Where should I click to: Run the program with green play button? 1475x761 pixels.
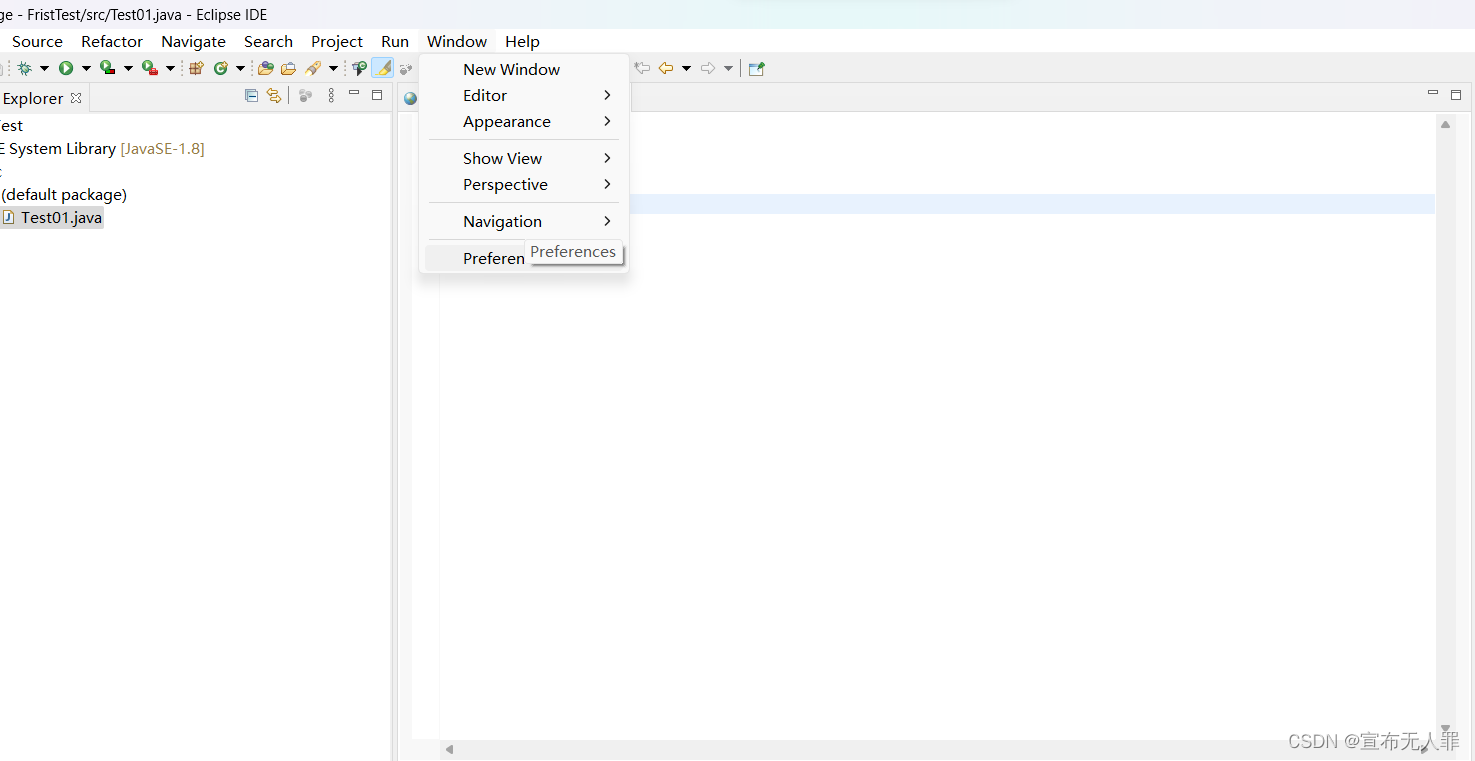pos(66,68)
